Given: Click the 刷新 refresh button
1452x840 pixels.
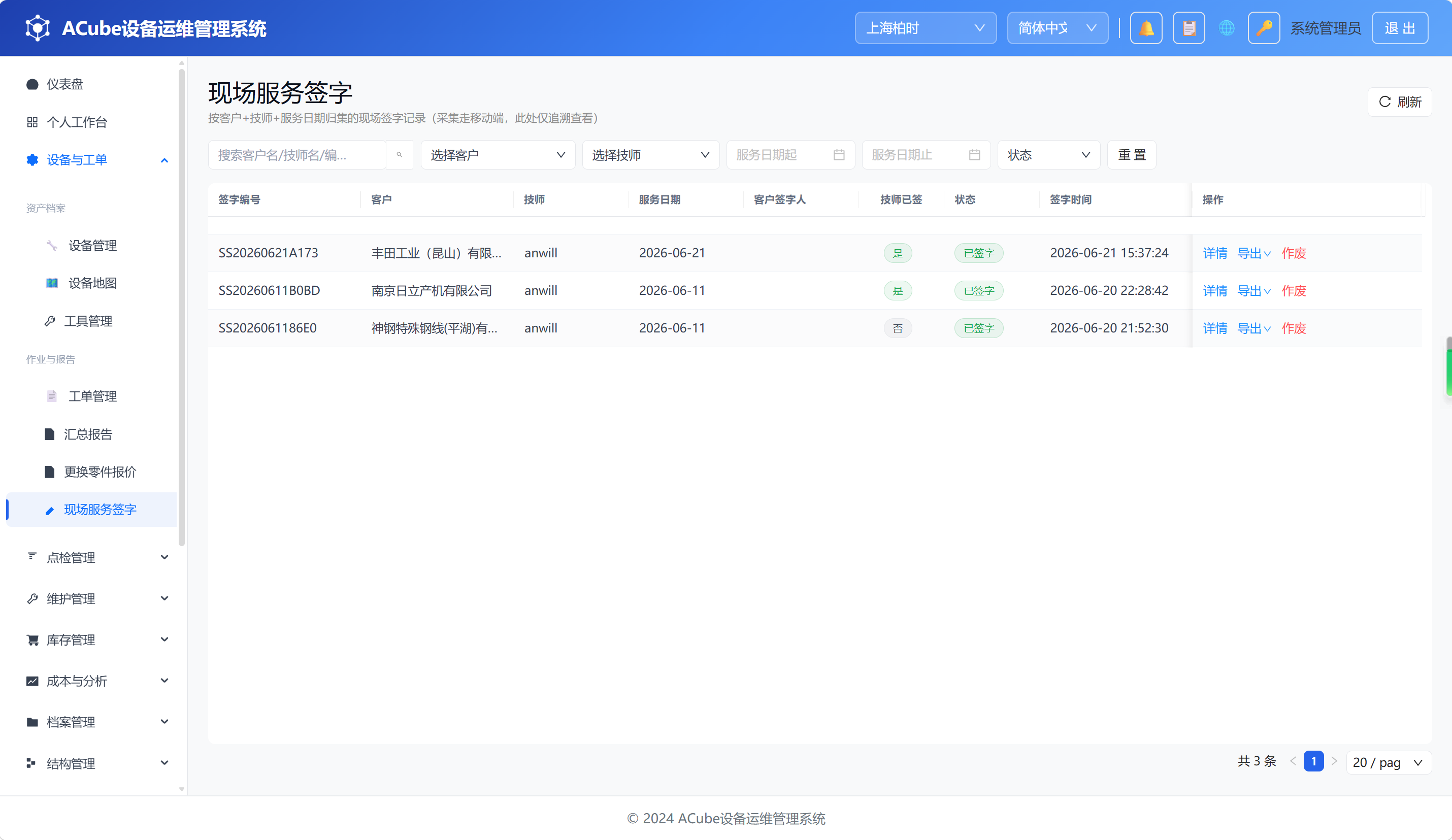Looking at the screenshot, I should [1400, 102].
